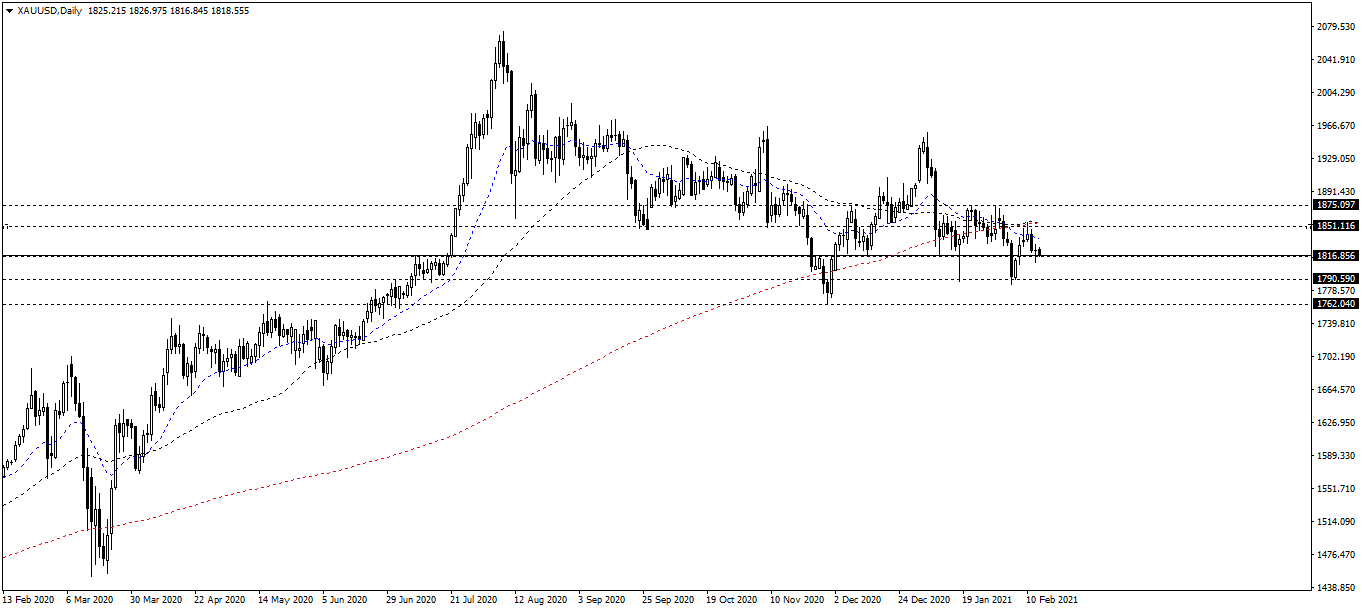
Task: Click the 1702.190 price axis value
Action: (1337, 357)
